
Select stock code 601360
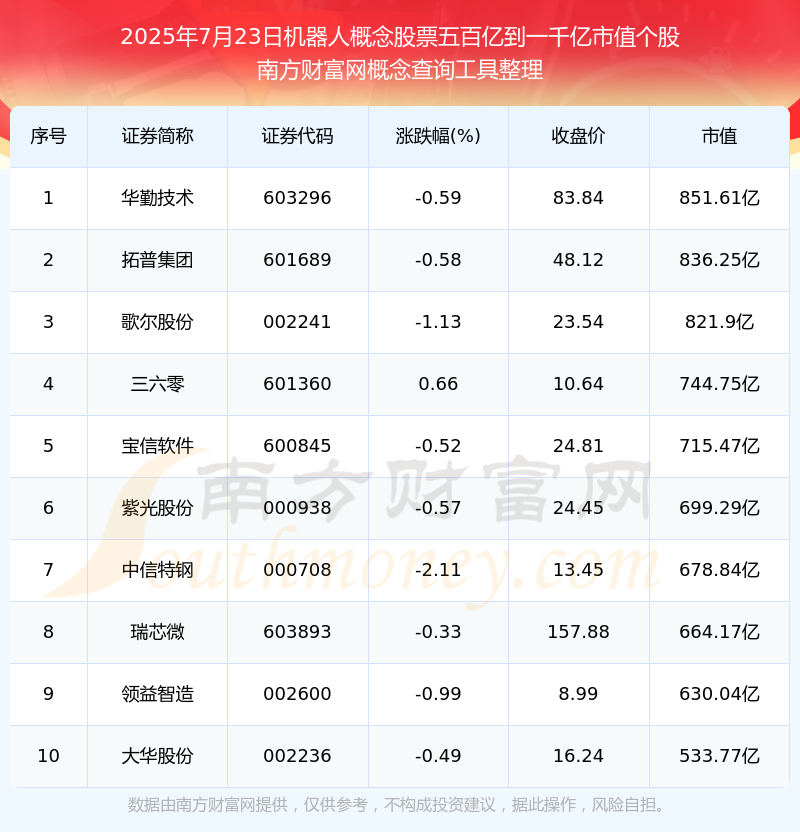pyautogui.click(x=297, y=384)
